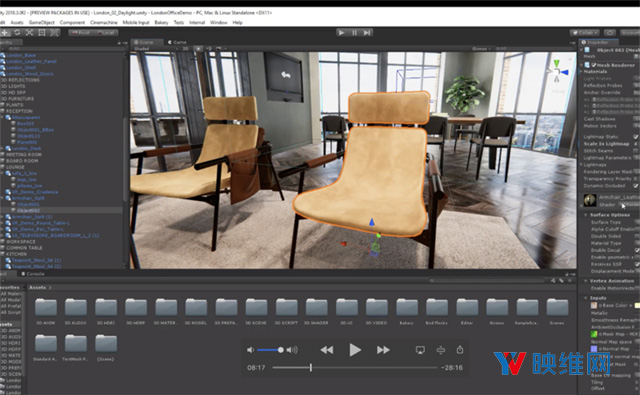Screen dimensions: 640x395
Task: Mute with the video player speaker icon
Action: (x=250, y=350)
